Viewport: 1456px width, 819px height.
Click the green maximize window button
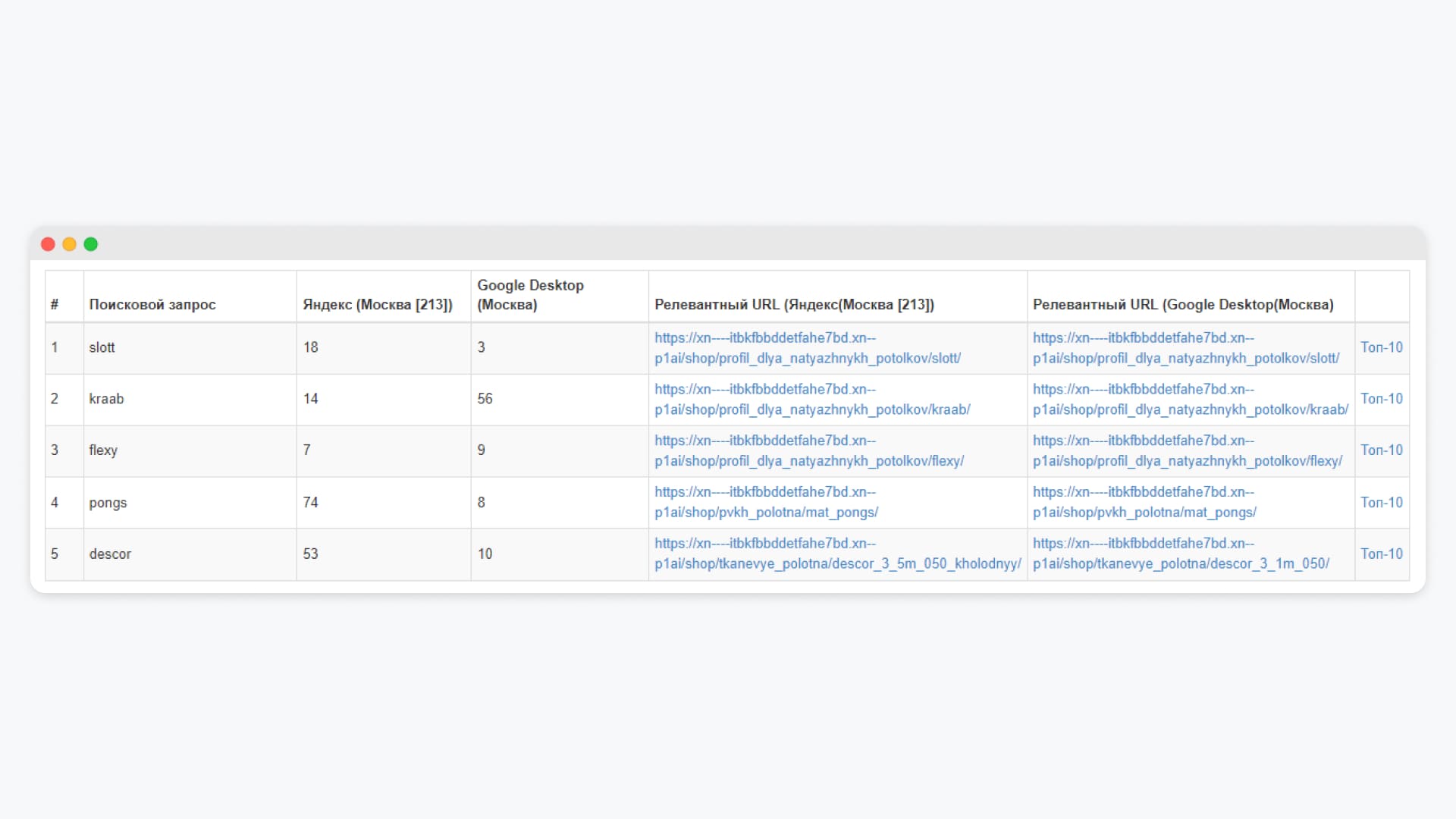click(91, 244)
